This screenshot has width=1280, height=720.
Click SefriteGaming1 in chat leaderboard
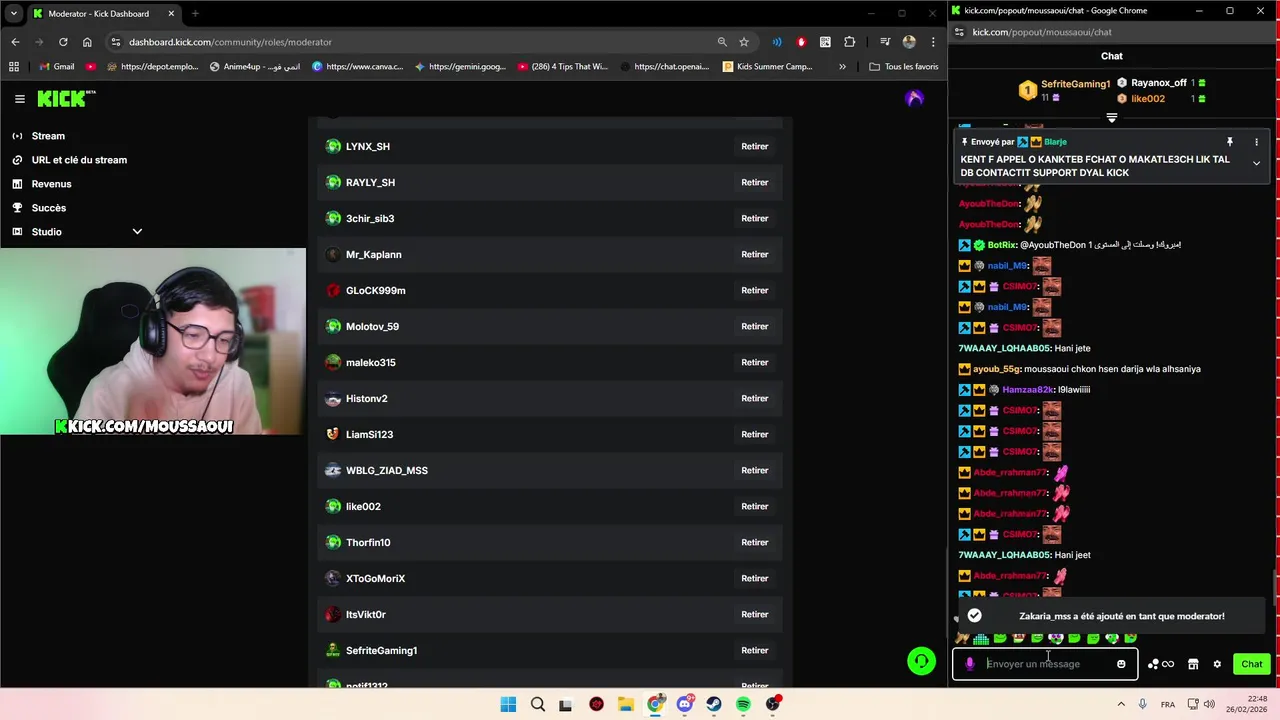(x=1075, y=84)
